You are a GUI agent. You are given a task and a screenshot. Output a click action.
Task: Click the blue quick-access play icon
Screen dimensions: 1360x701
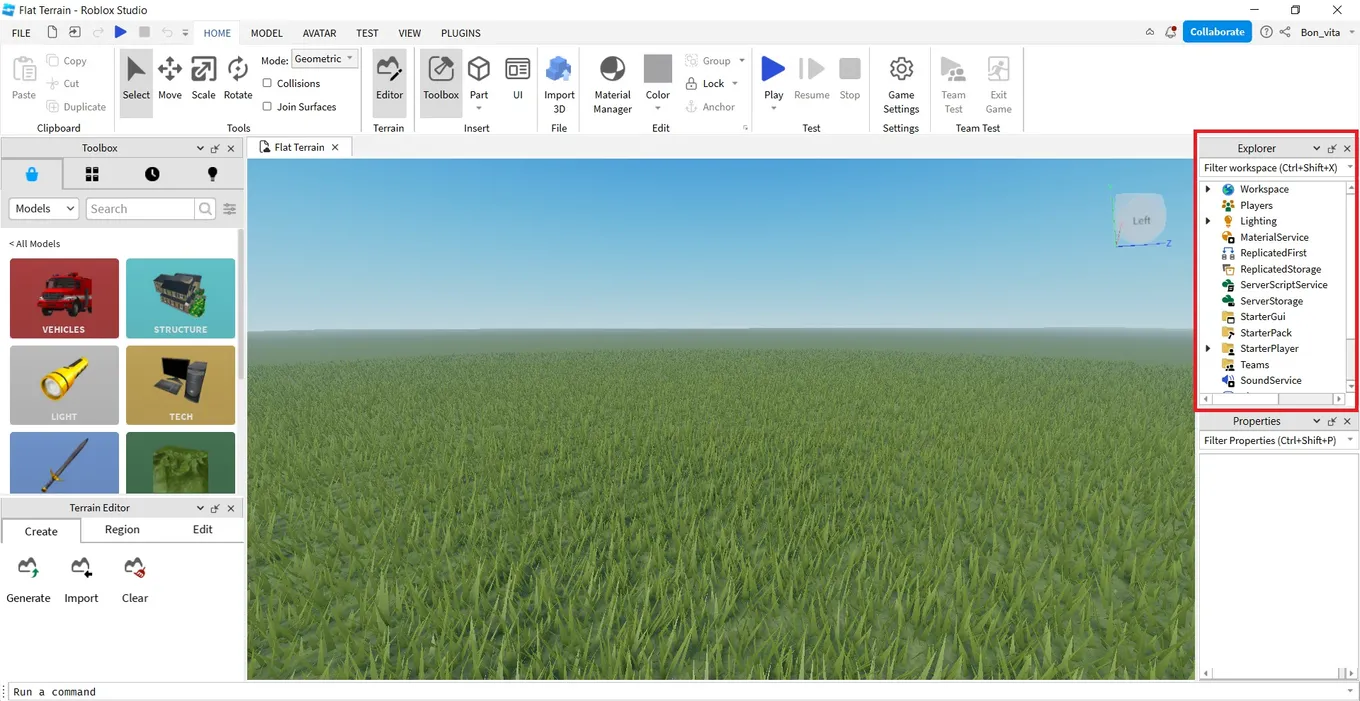[x=121, y=32]
